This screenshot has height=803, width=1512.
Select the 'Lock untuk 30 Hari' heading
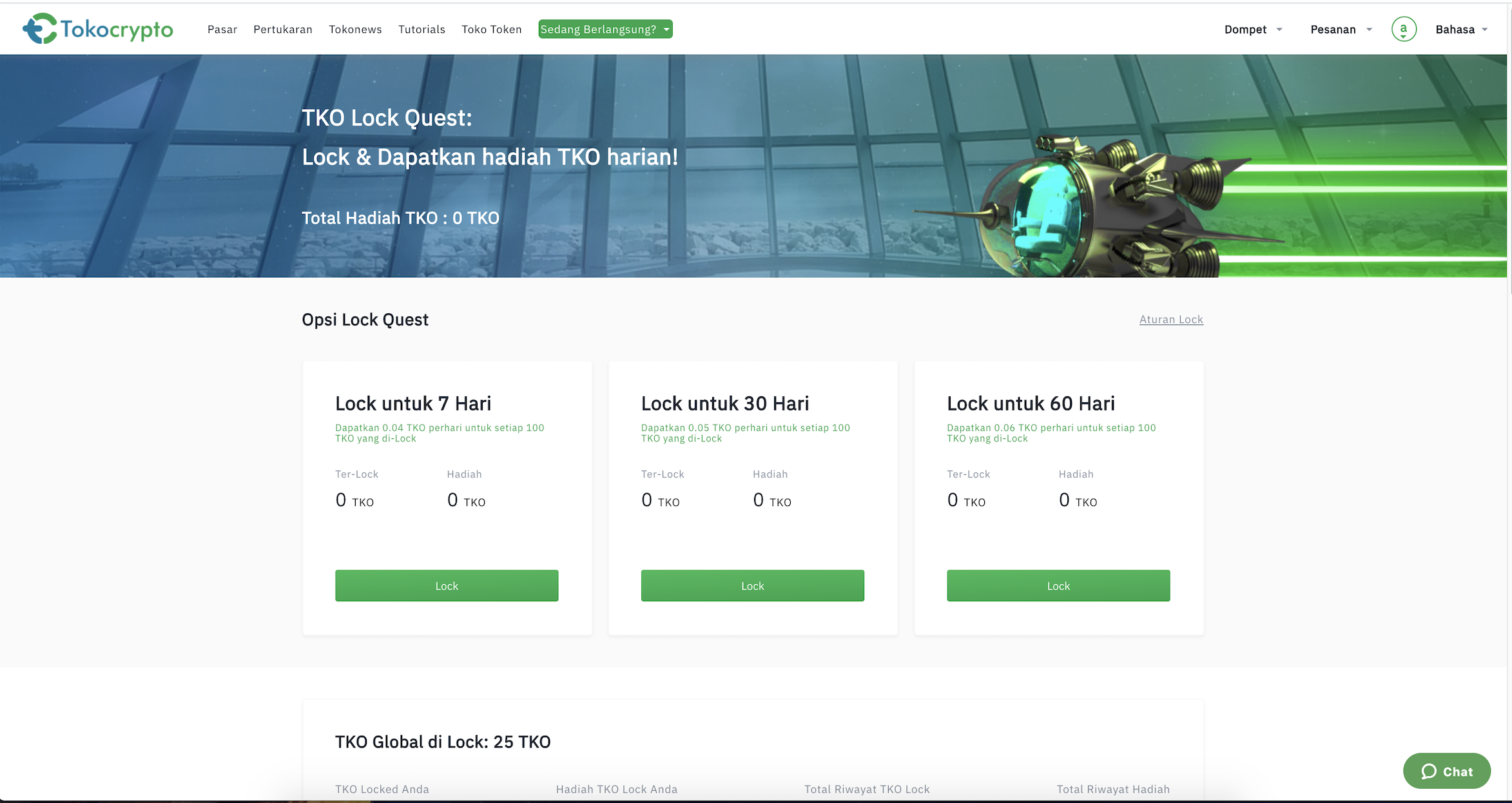click(x=725, y=403)
